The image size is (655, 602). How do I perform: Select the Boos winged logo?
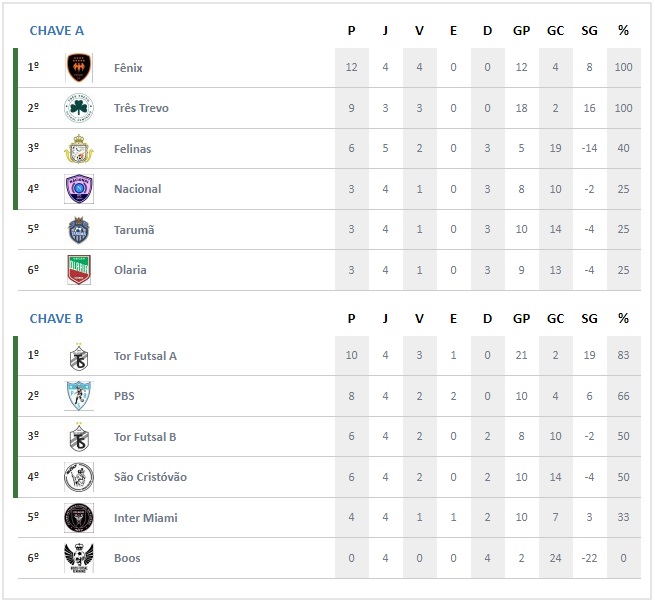(79, 558)
